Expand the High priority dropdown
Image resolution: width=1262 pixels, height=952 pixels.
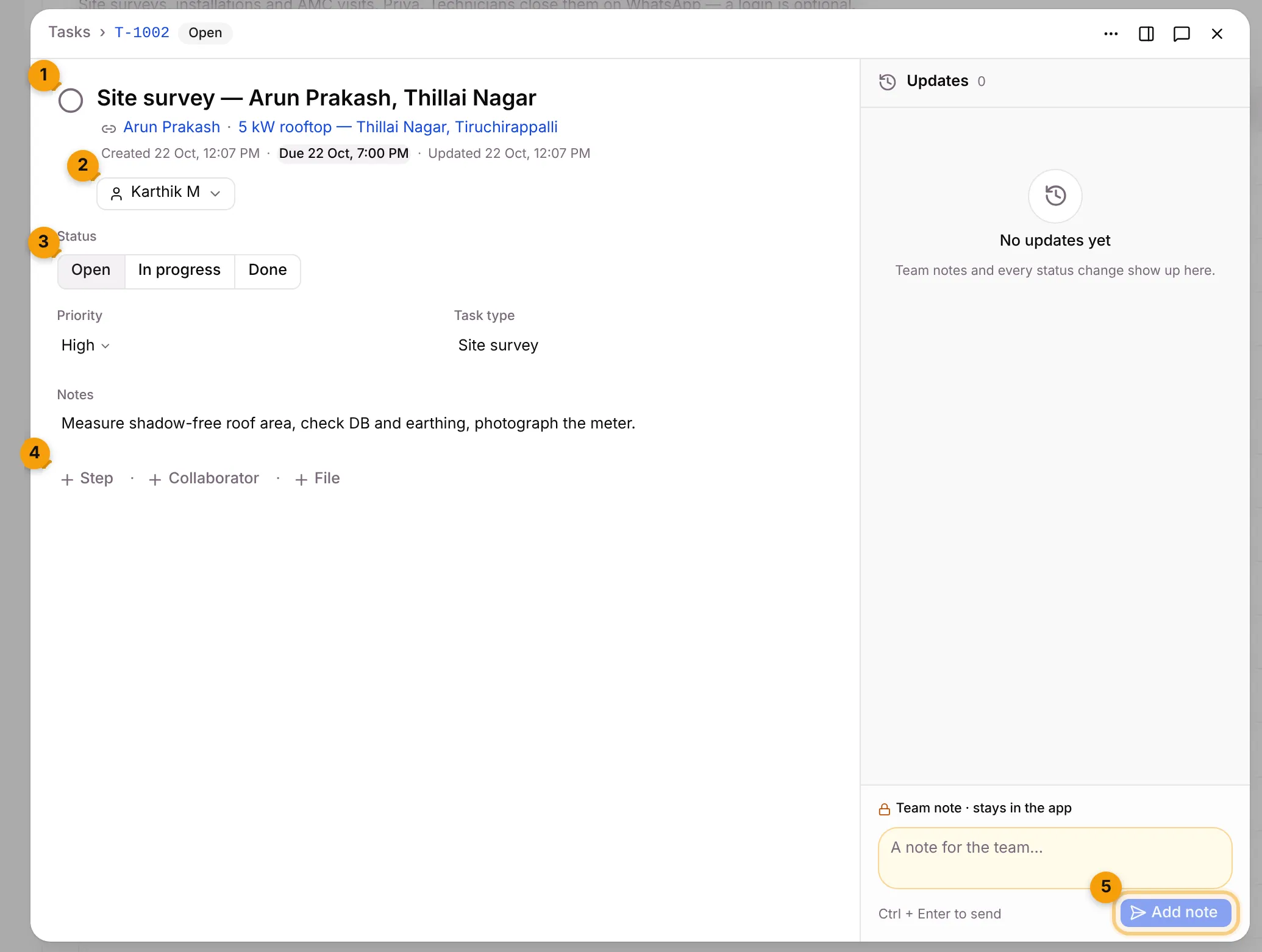pos(85,345)
